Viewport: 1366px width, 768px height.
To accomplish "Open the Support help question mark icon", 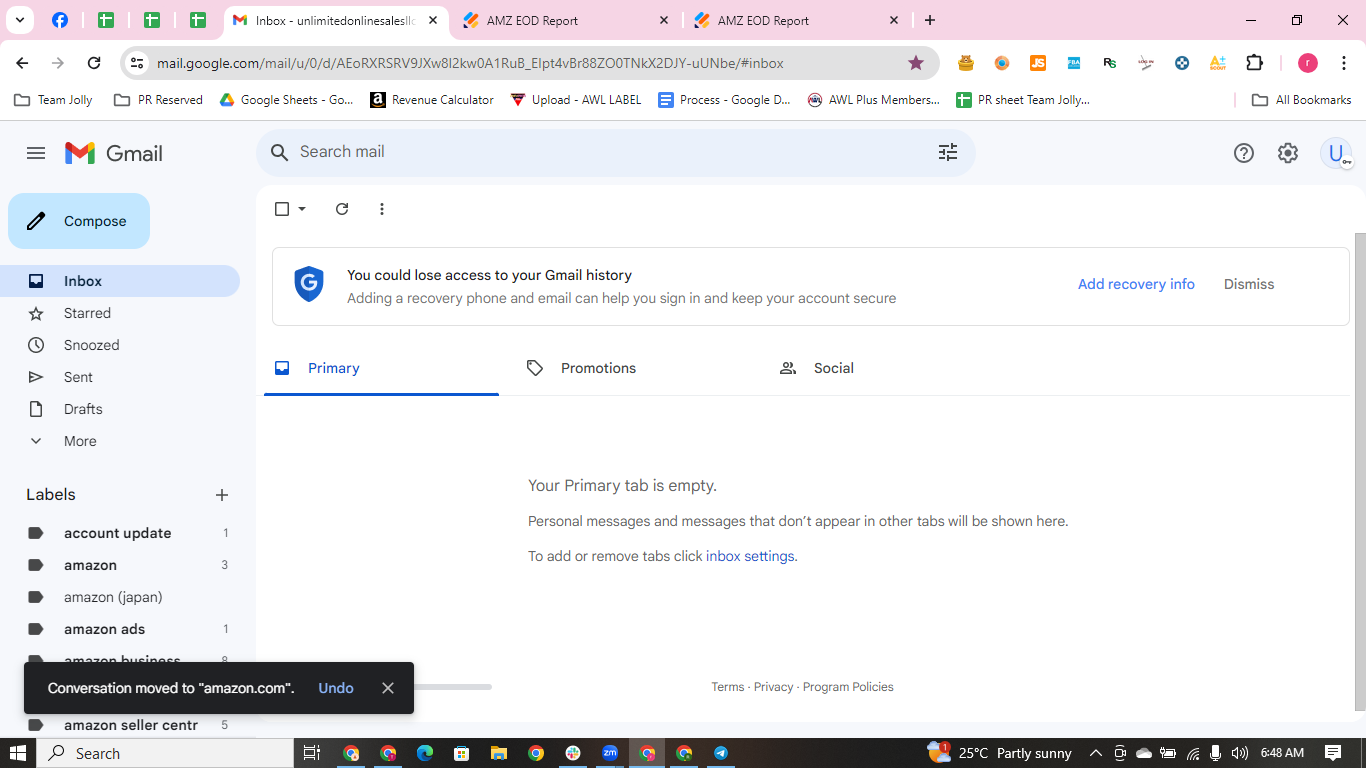I will coord(1244,153).
